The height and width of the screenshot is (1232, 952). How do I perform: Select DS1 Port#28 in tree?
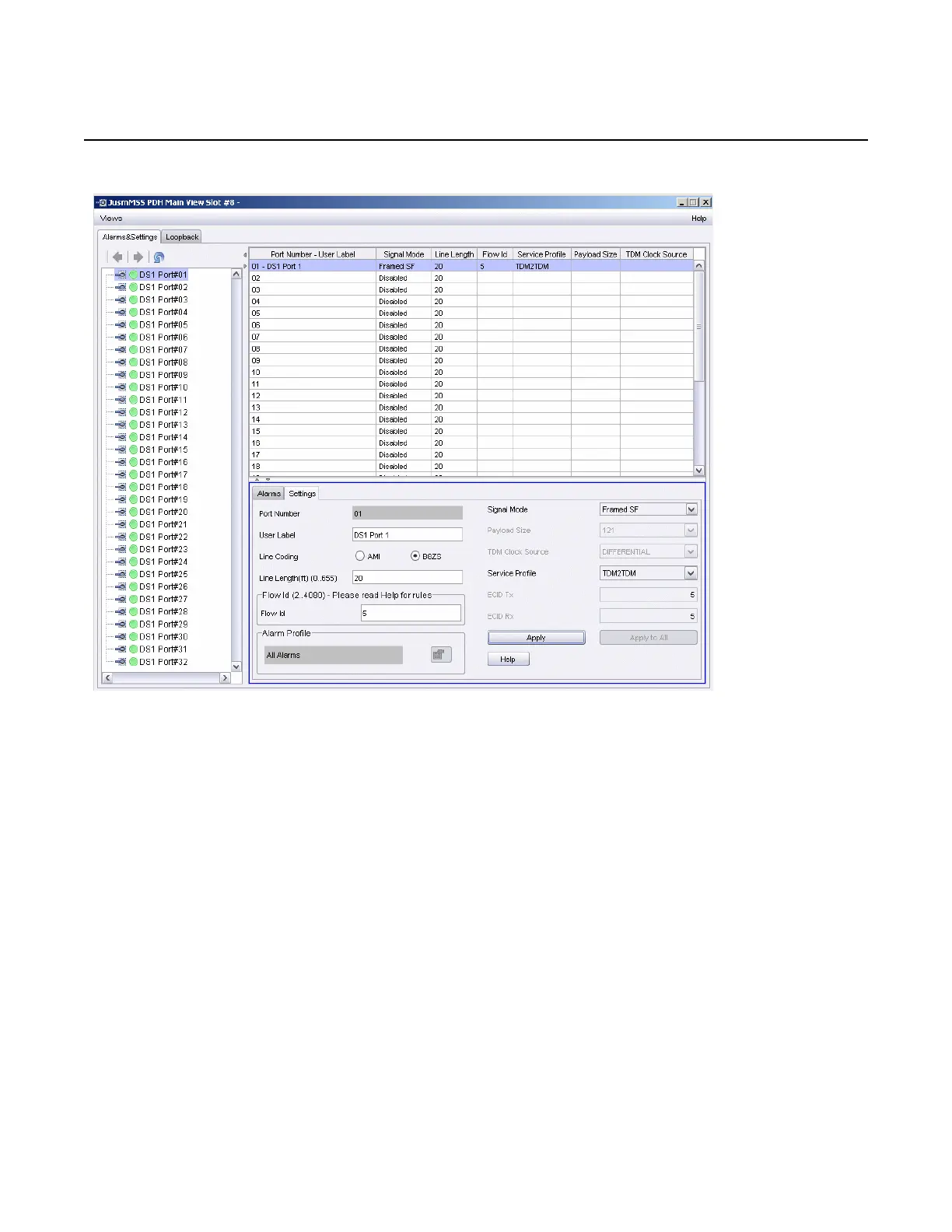[x=163, y=611]
